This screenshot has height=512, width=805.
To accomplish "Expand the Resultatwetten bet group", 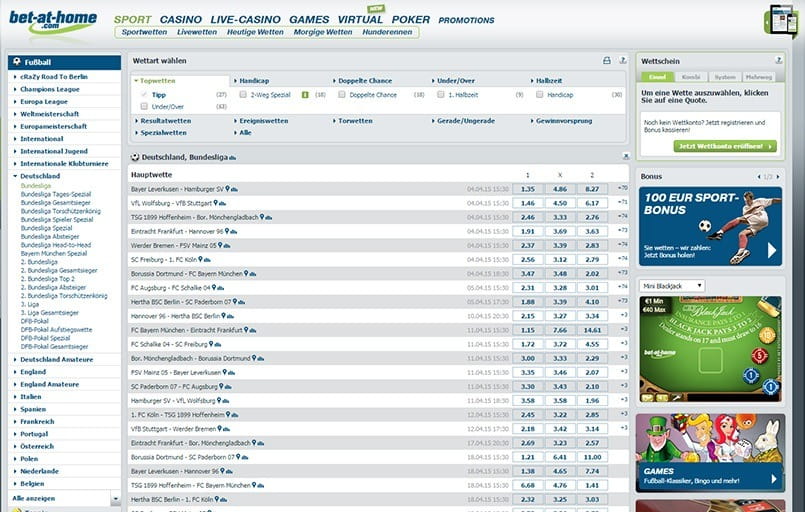I will [163, 121].
